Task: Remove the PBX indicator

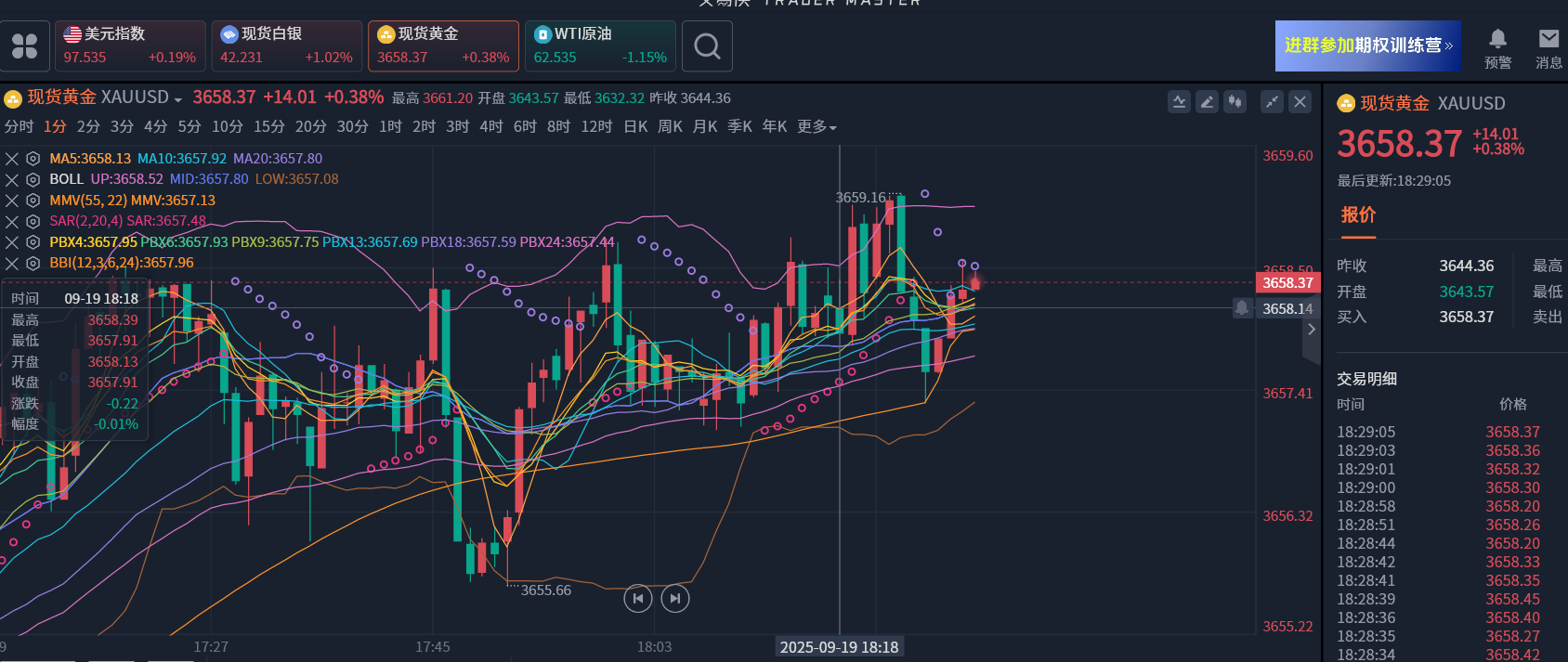Action: (x=12, y=242)
